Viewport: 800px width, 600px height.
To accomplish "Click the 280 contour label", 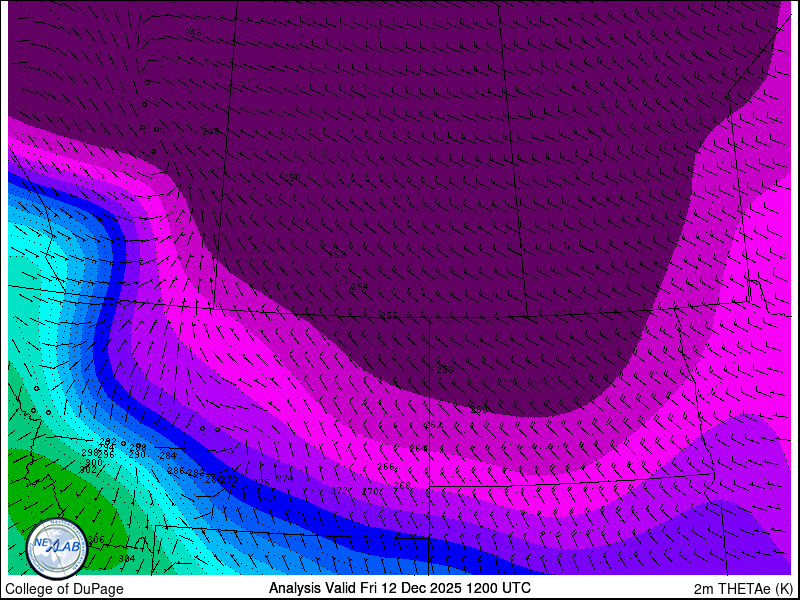I will pyautogui.click(x=213, y=479).
